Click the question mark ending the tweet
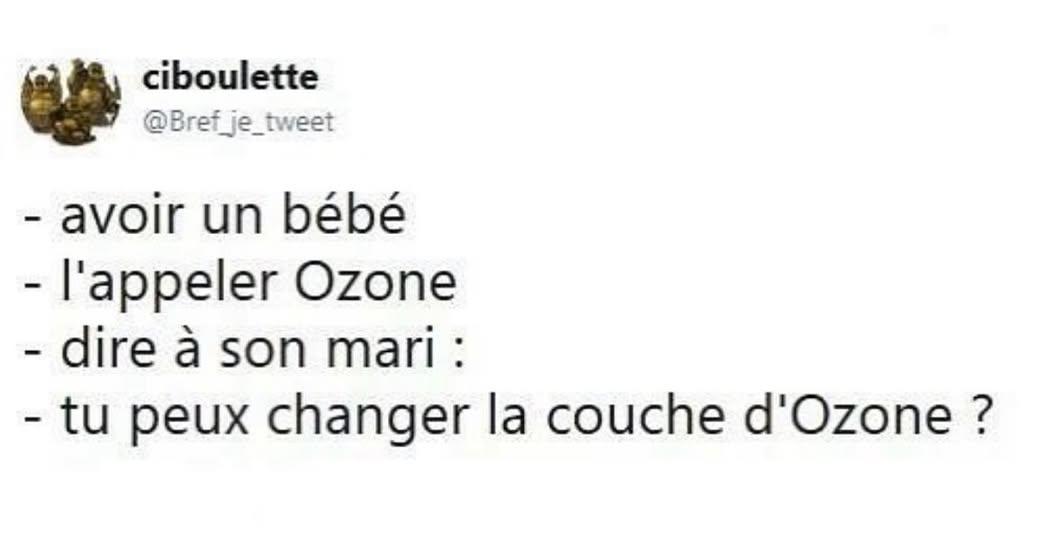The width and height of the screenshot is (1053, 540). 980,418
